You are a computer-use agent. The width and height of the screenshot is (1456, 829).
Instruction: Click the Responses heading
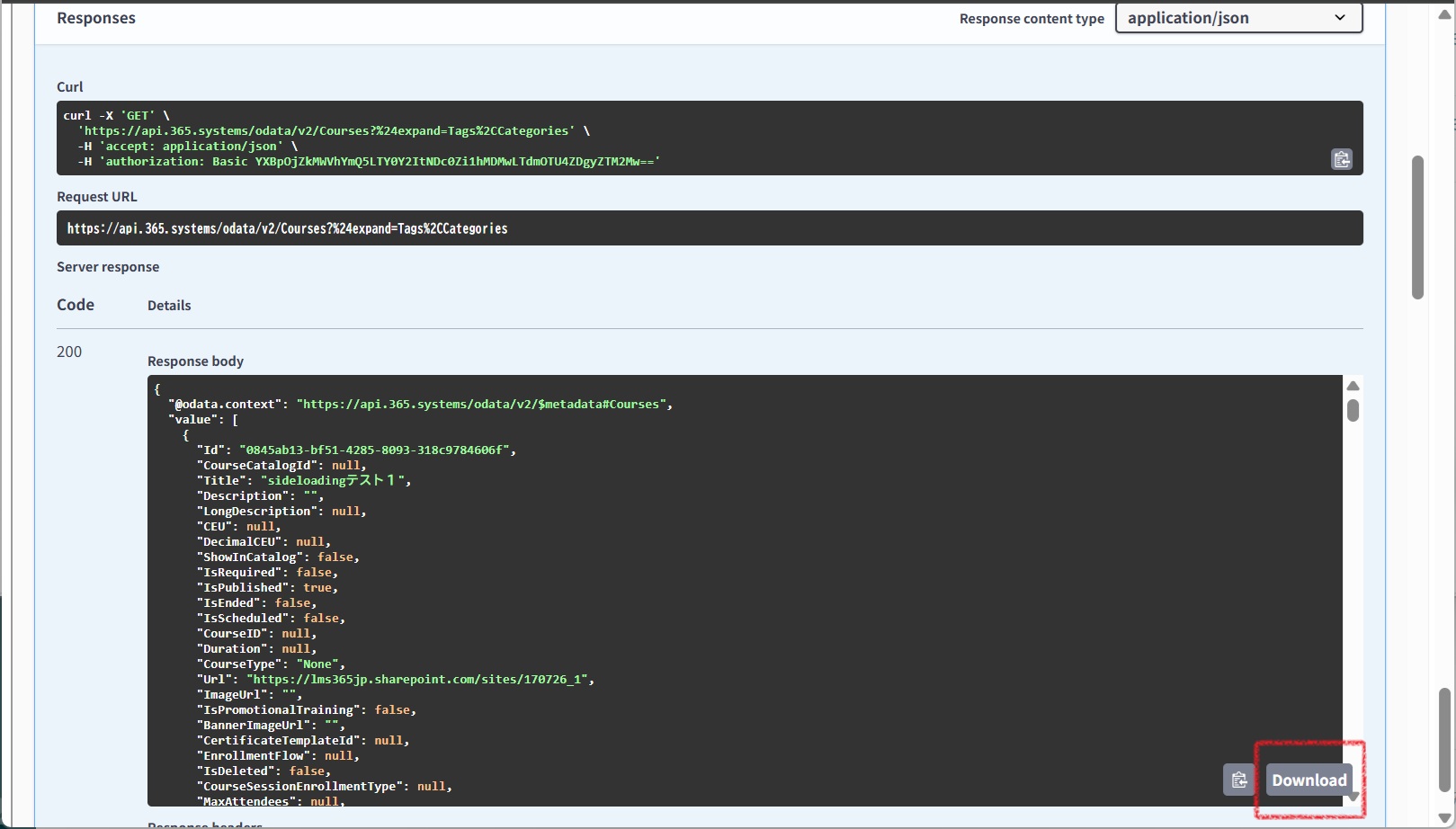(x=96, y=18)
